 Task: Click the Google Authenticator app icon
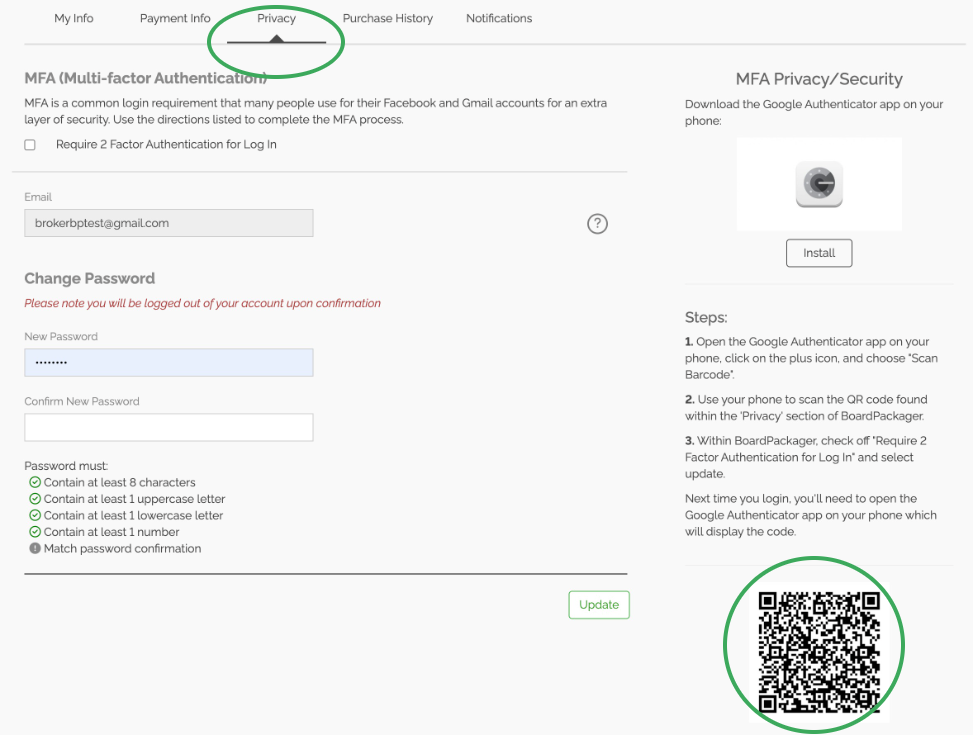819,184
